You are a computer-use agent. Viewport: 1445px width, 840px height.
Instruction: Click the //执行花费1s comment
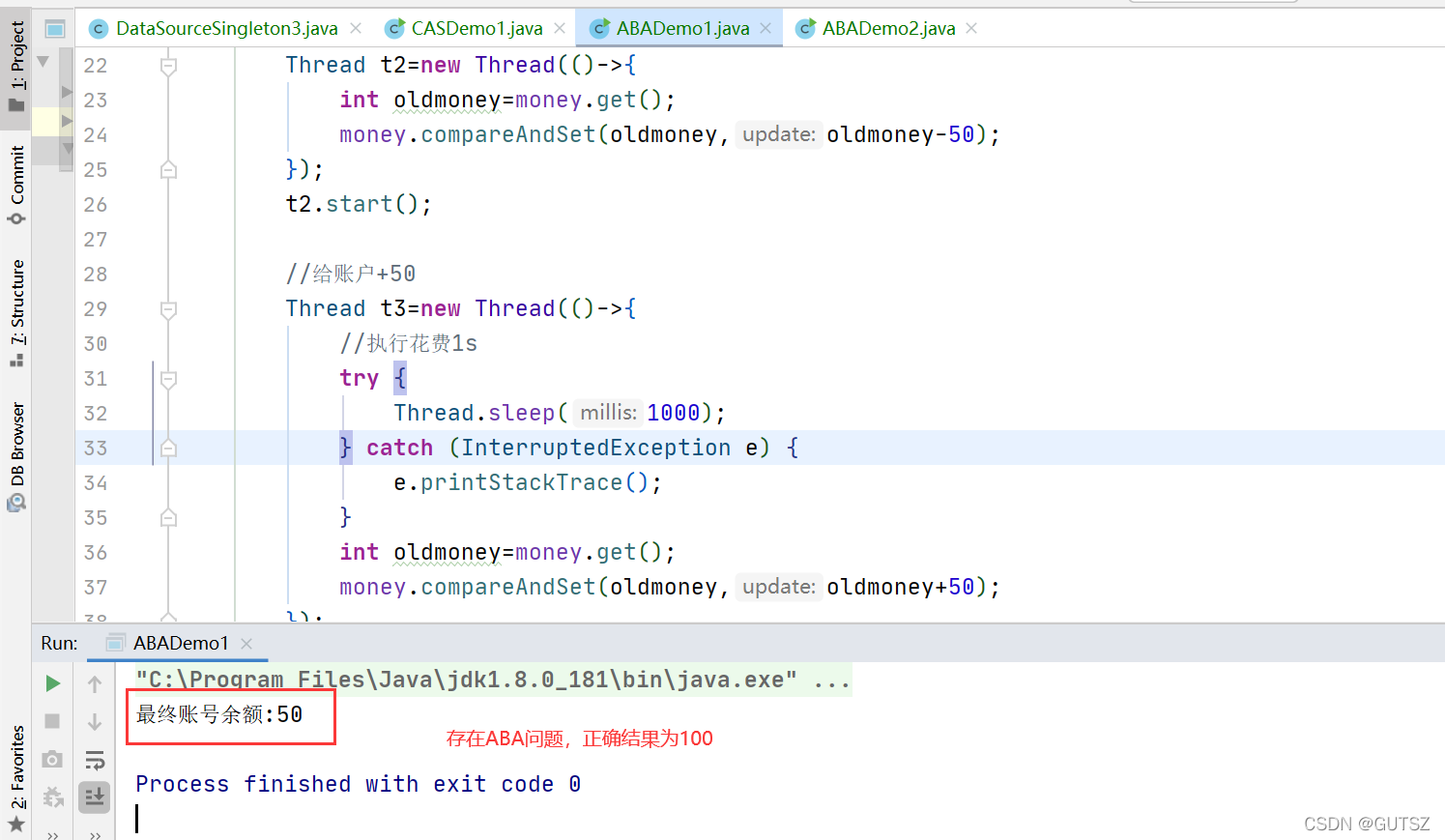(408, 344)
